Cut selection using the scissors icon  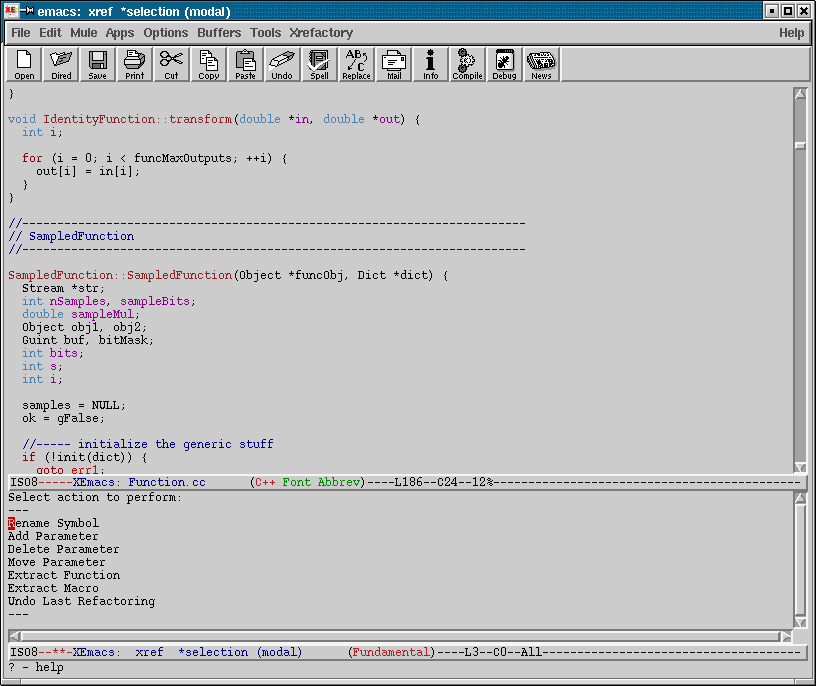[x=171, y=64]
